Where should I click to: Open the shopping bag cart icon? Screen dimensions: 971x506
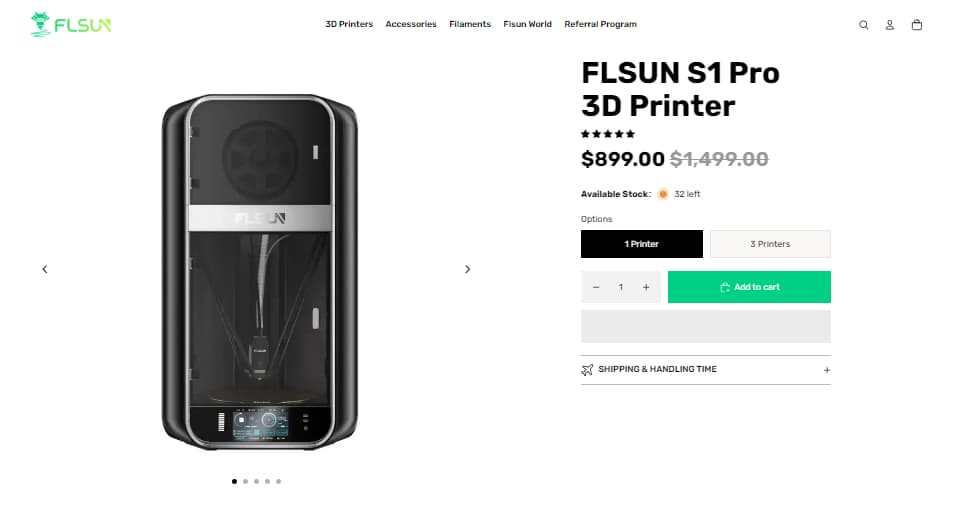(917, 25)
